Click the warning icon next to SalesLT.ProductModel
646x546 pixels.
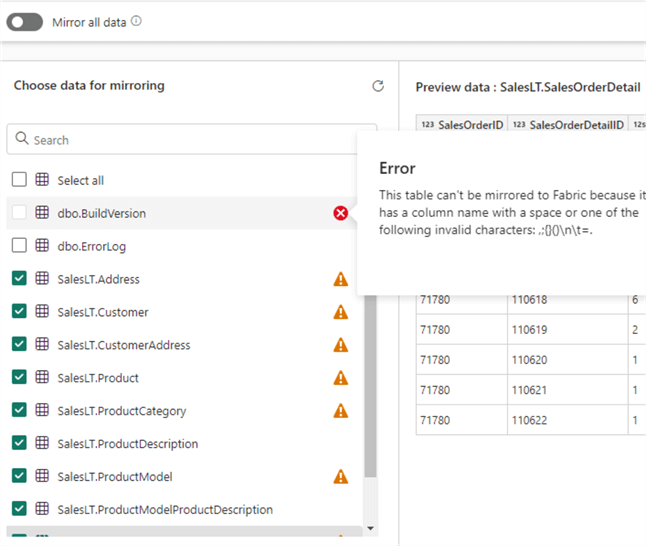pos(341,477)
